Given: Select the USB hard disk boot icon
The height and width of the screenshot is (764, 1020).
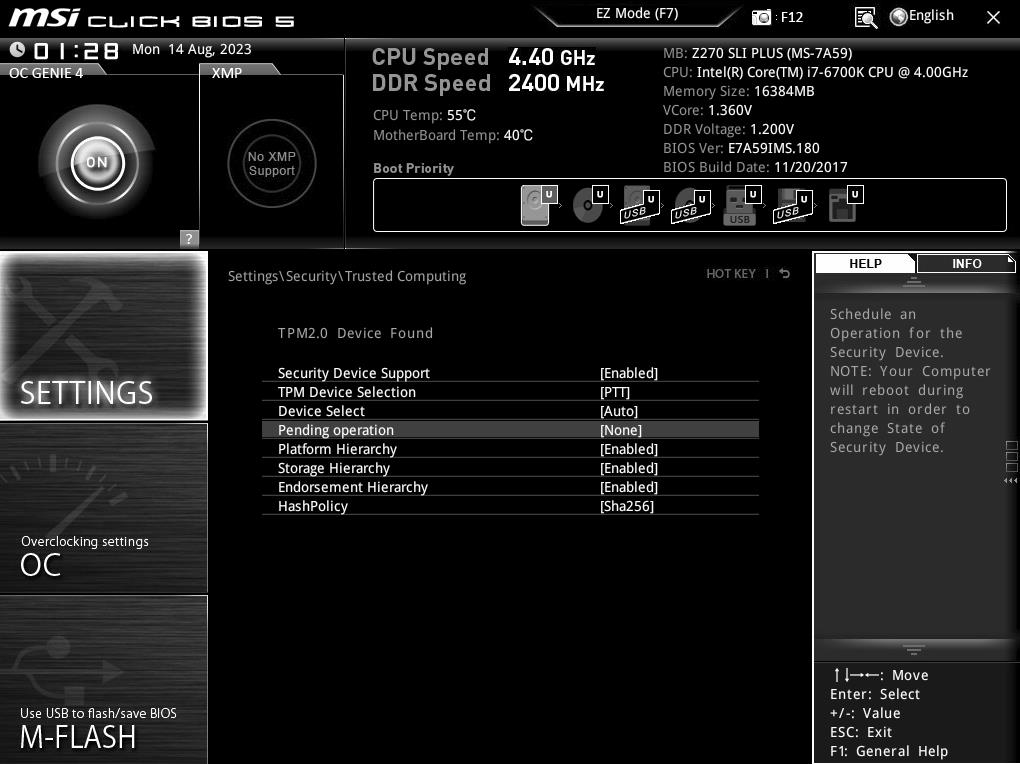Looking at the screenshot, I should pyautogui.click(x=641, y=205).
